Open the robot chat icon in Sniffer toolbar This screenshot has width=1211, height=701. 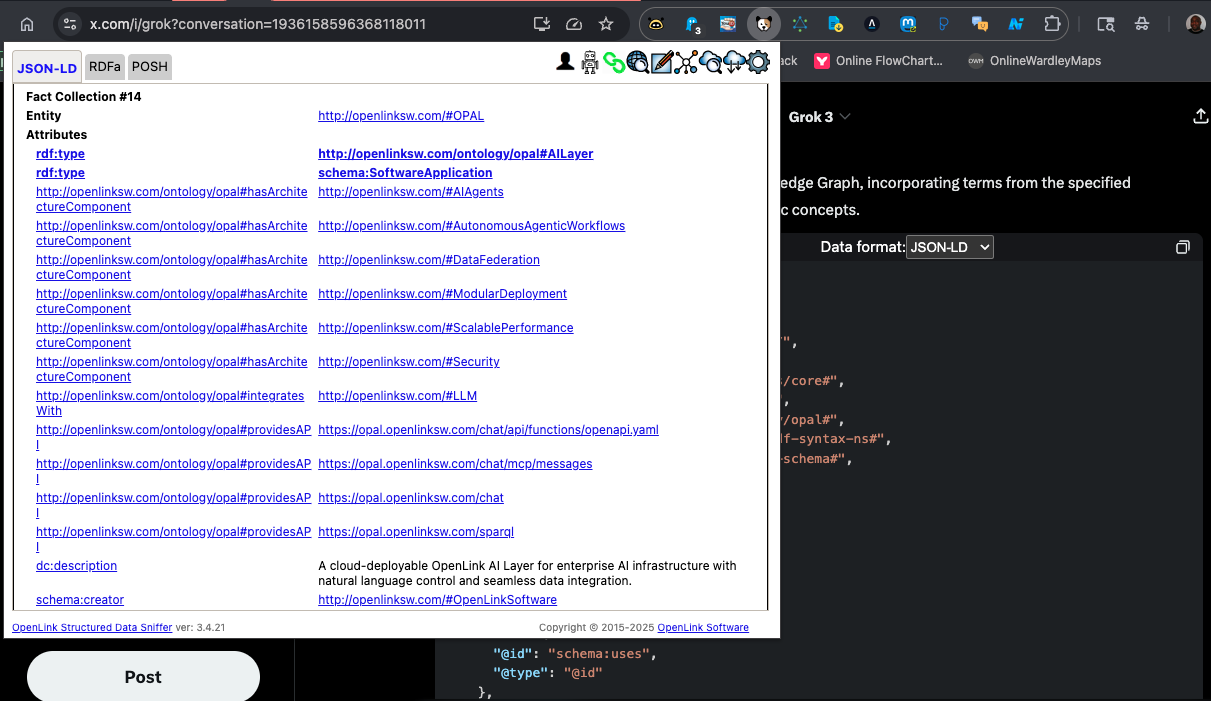[590, 63]
